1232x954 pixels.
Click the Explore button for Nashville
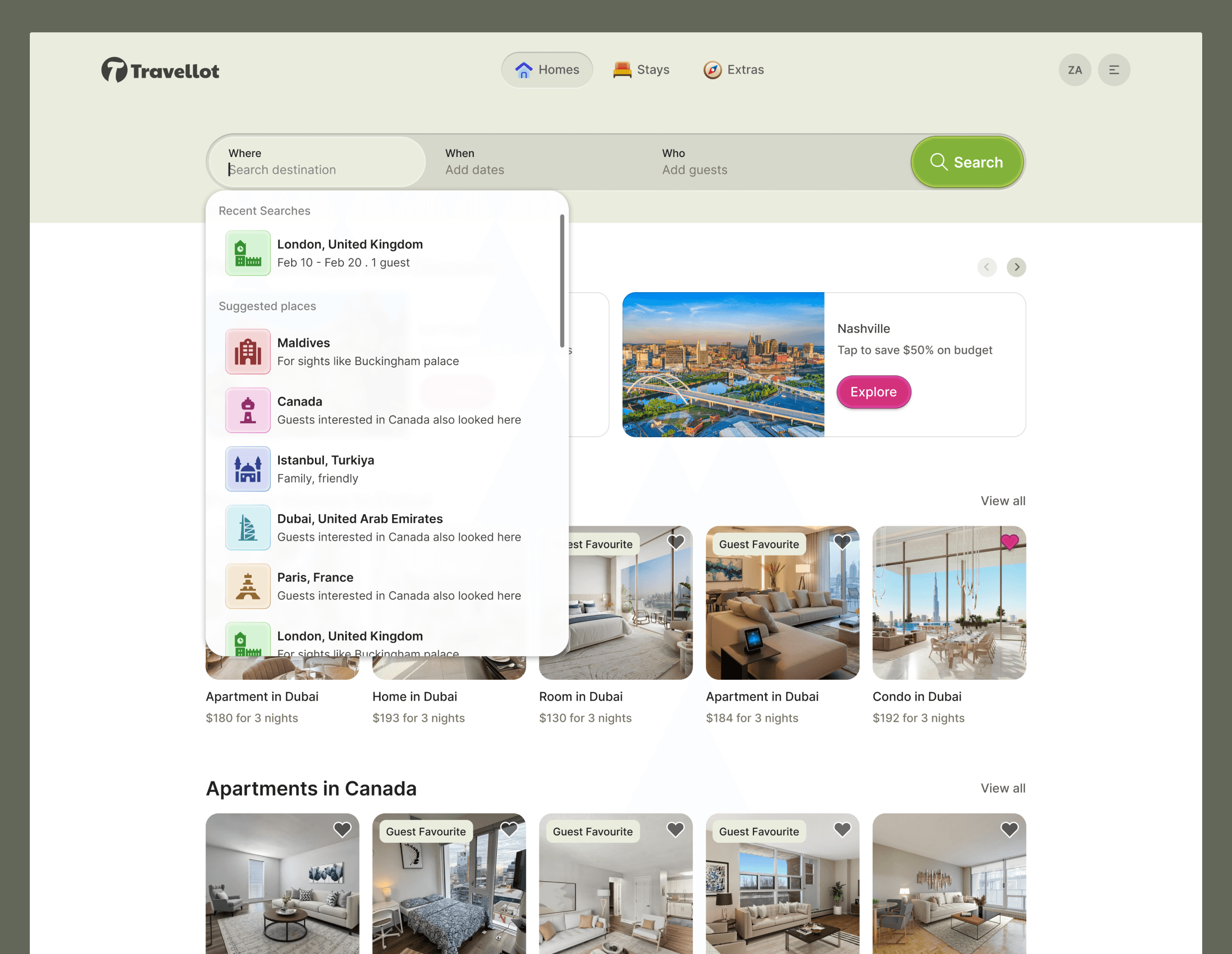click(873, 392)
